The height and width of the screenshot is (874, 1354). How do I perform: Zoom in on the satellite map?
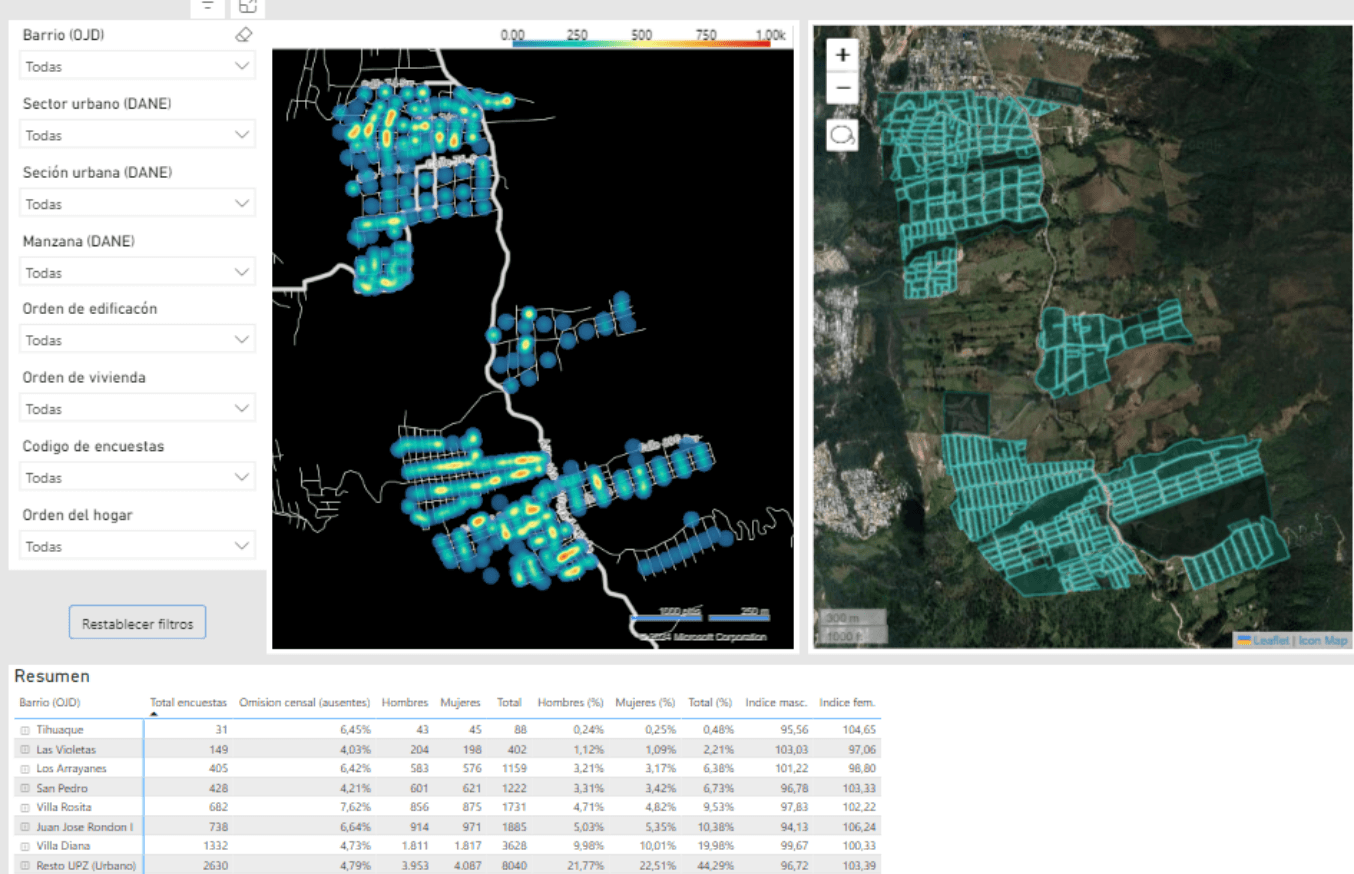pyautogui.click(x=842, y=55)
